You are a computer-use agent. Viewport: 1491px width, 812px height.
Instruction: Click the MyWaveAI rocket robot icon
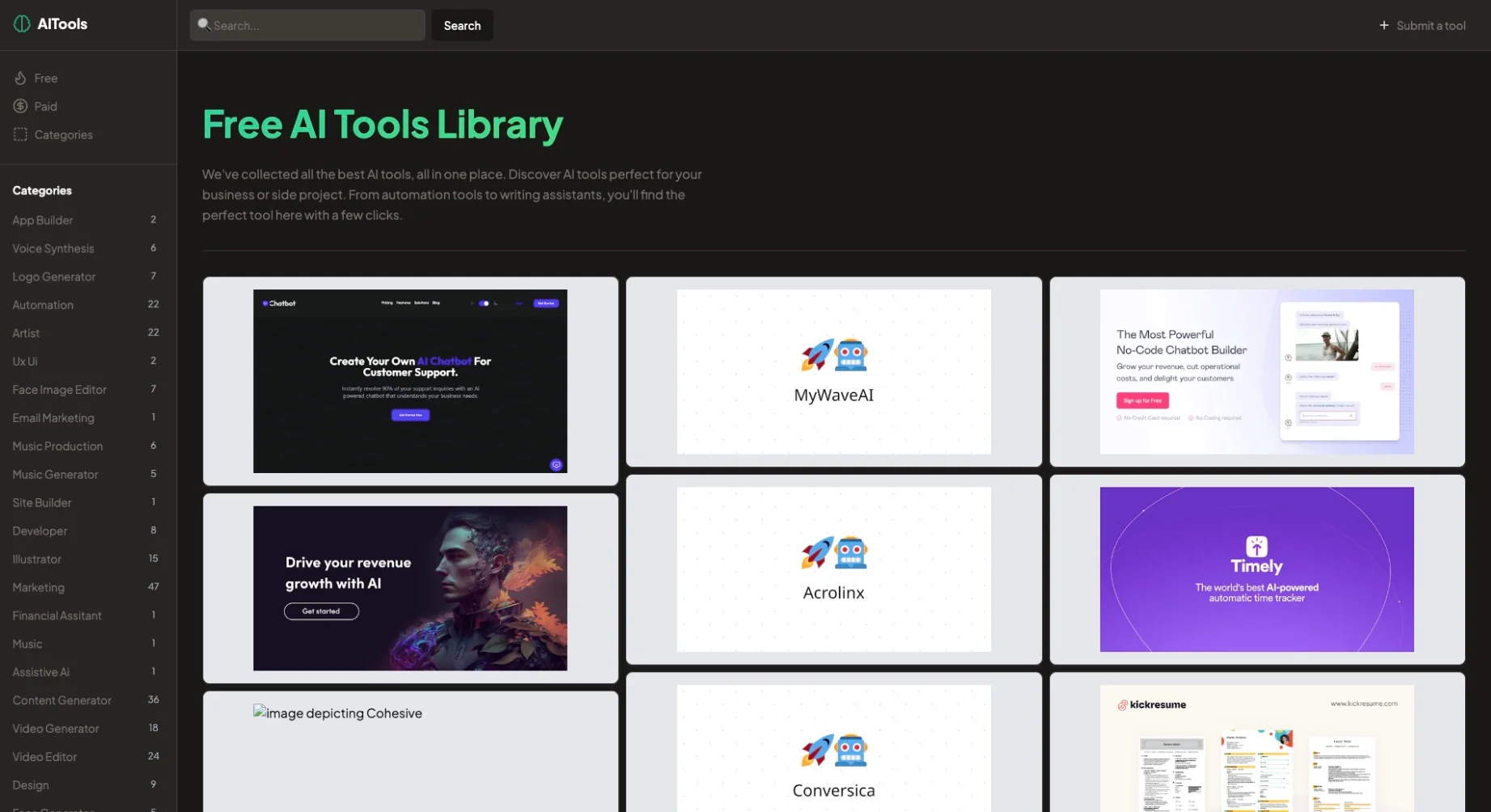coord(834,355)
